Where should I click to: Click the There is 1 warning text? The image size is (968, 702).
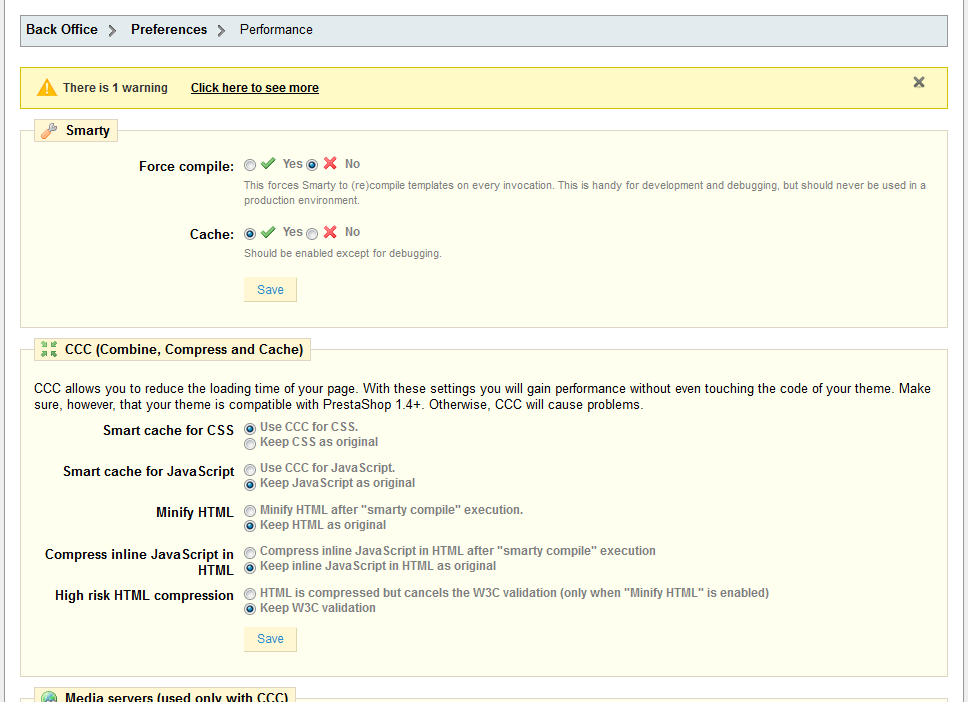point(115,88)
